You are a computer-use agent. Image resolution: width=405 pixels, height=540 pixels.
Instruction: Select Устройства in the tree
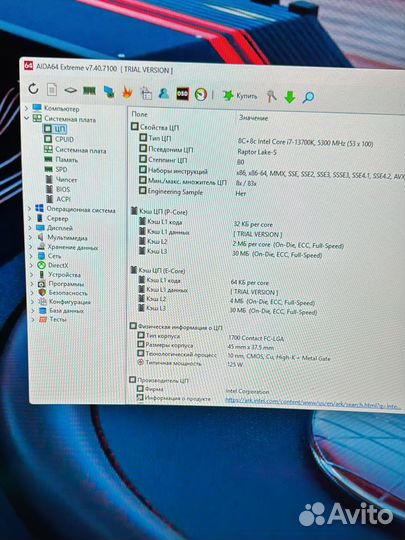pyautogui.click(x=59, y=274)
